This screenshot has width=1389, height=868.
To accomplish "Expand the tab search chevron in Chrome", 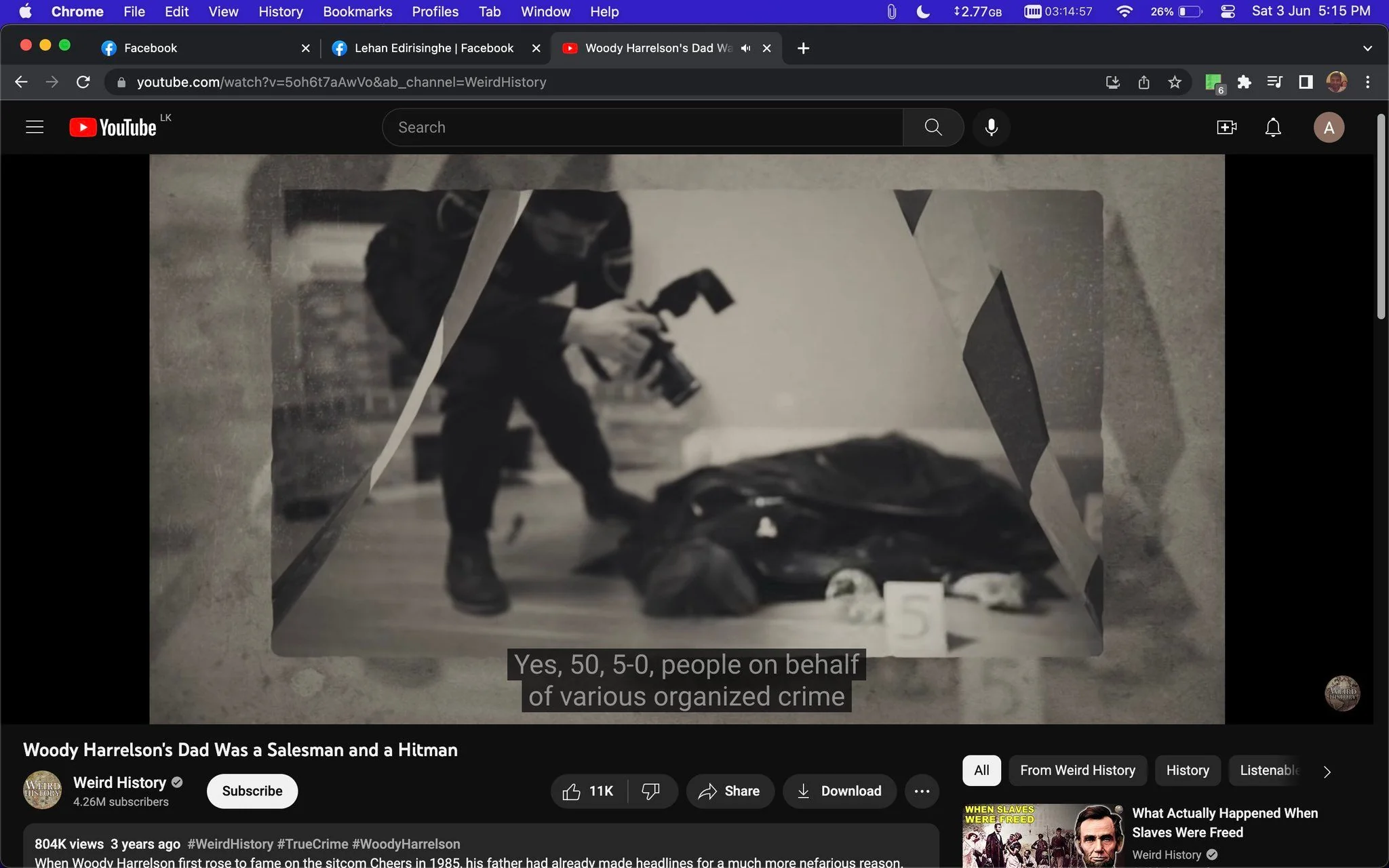I will (1367, 48).
